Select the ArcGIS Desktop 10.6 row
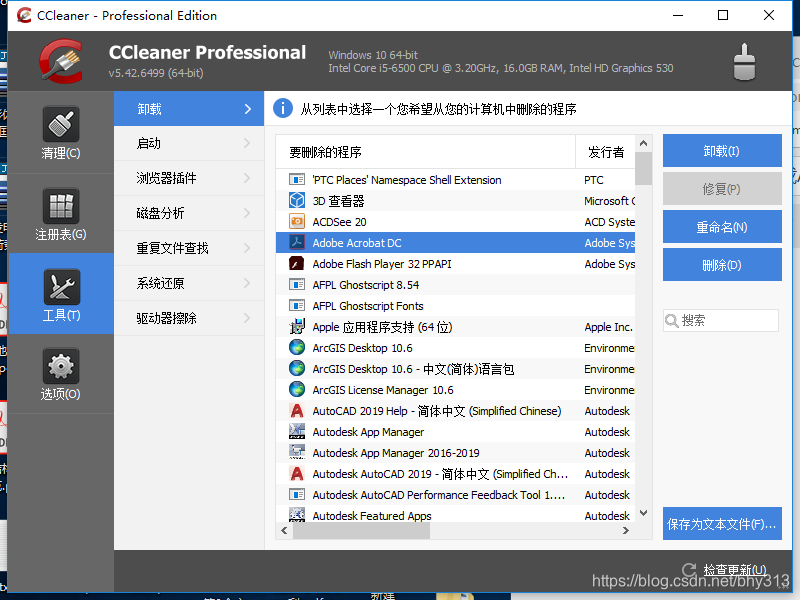Image resolution: width=800 pixels, height=600 pixels. [x=456, y=347]
